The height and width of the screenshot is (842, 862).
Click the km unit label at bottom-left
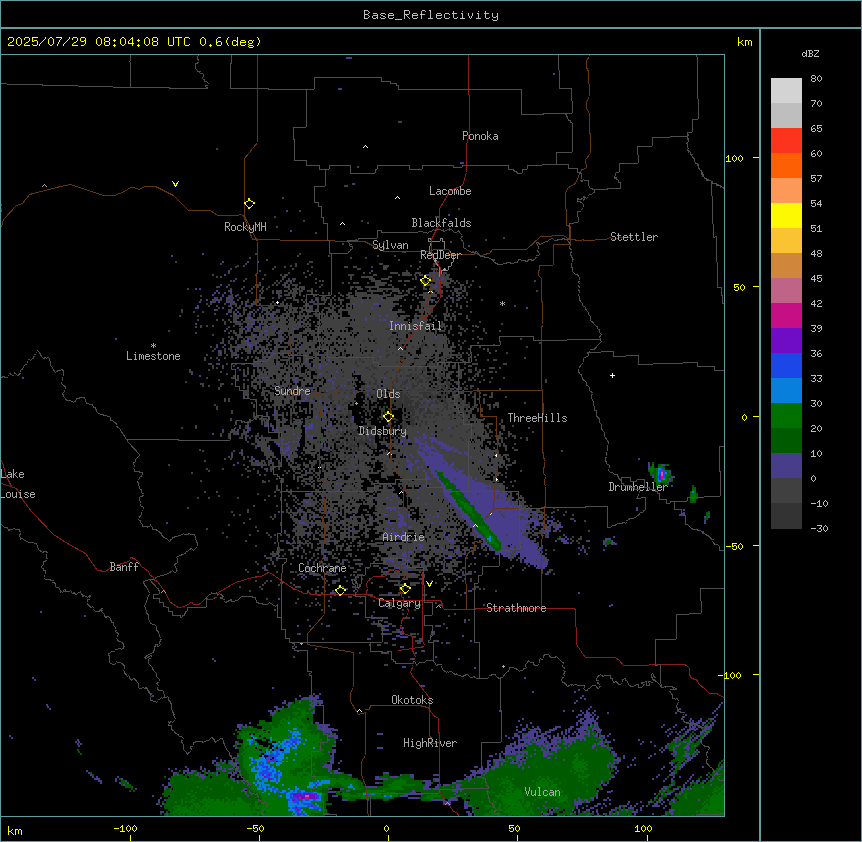(15, 831)
